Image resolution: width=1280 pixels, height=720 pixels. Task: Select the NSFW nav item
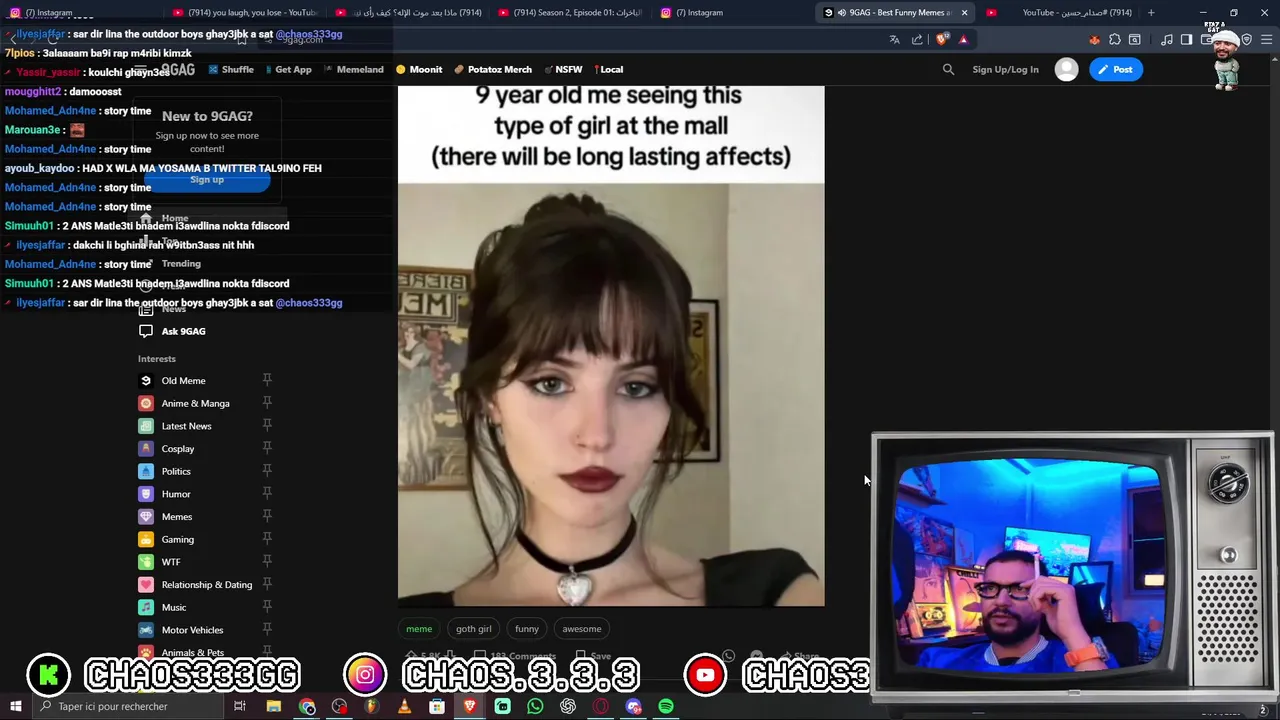pos(563,69)
